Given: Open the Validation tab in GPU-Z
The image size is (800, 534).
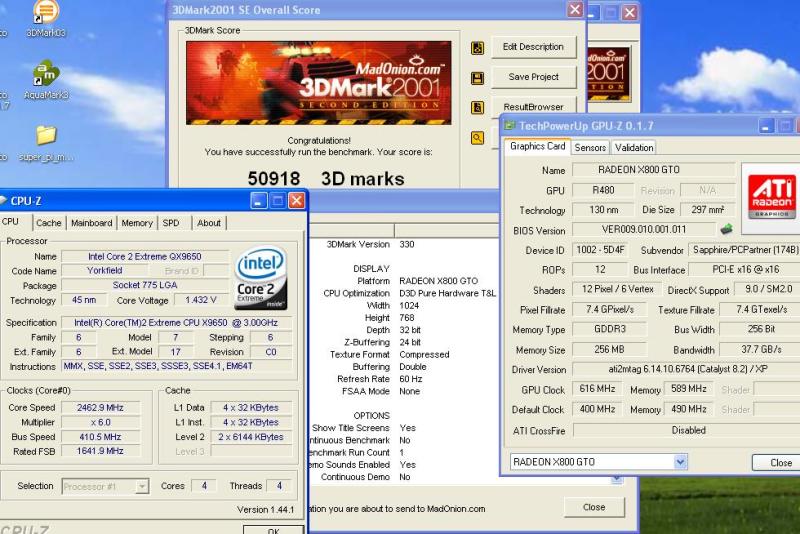Looking at the screenshot, I should point(634,147).
